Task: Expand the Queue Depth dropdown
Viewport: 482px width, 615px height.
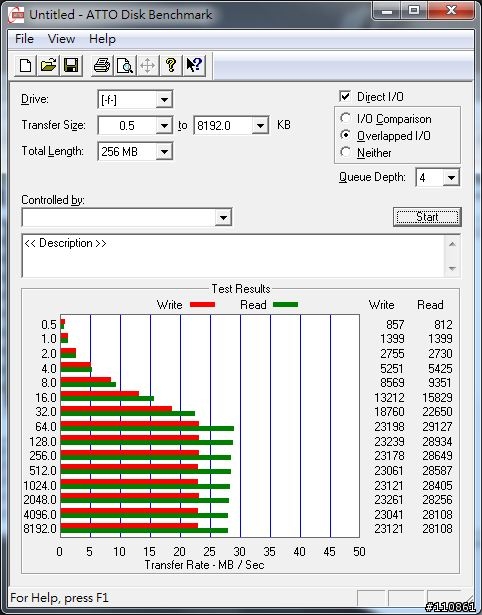Action: point(451,178)
